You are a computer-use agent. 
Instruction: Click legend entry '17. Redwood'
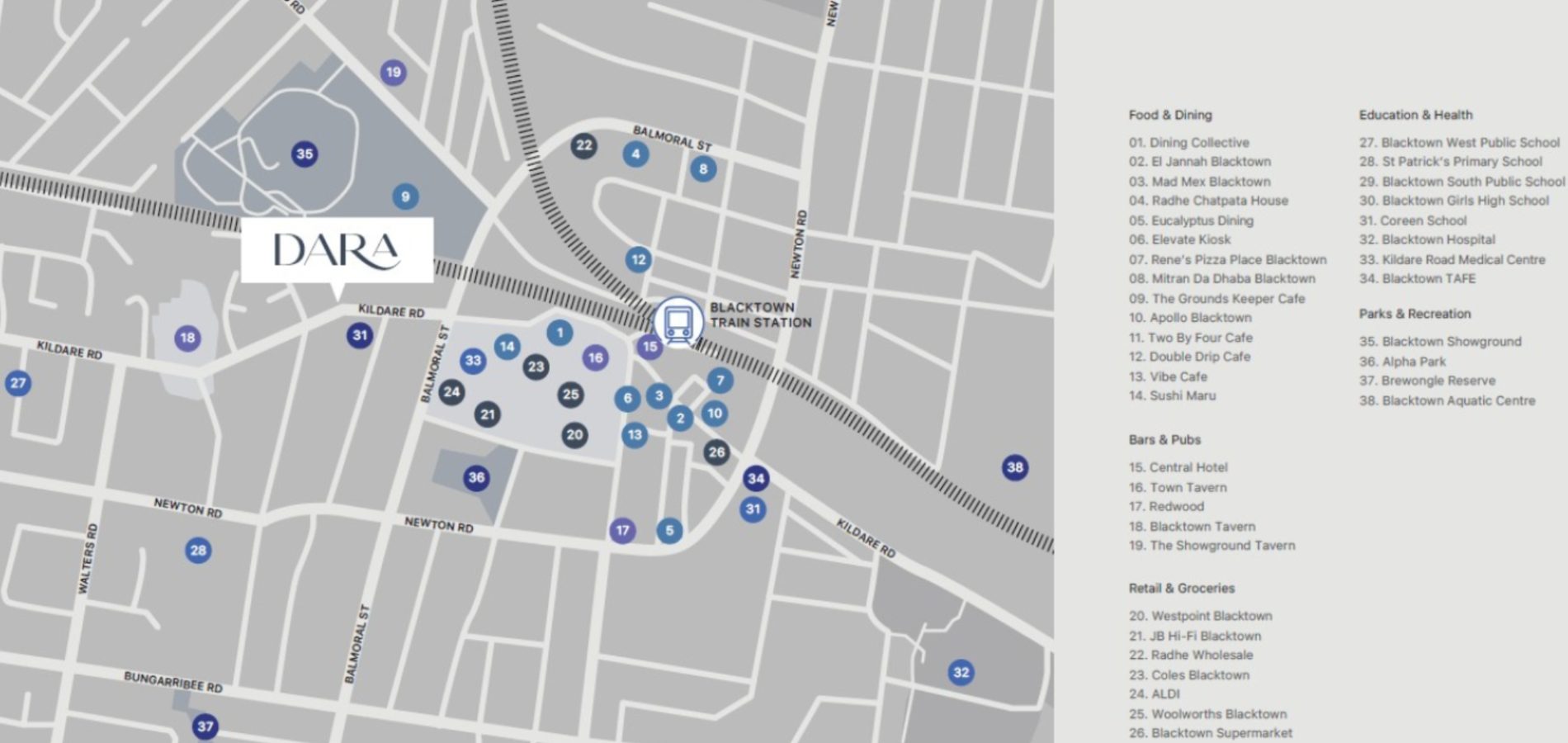[1167, 507]
